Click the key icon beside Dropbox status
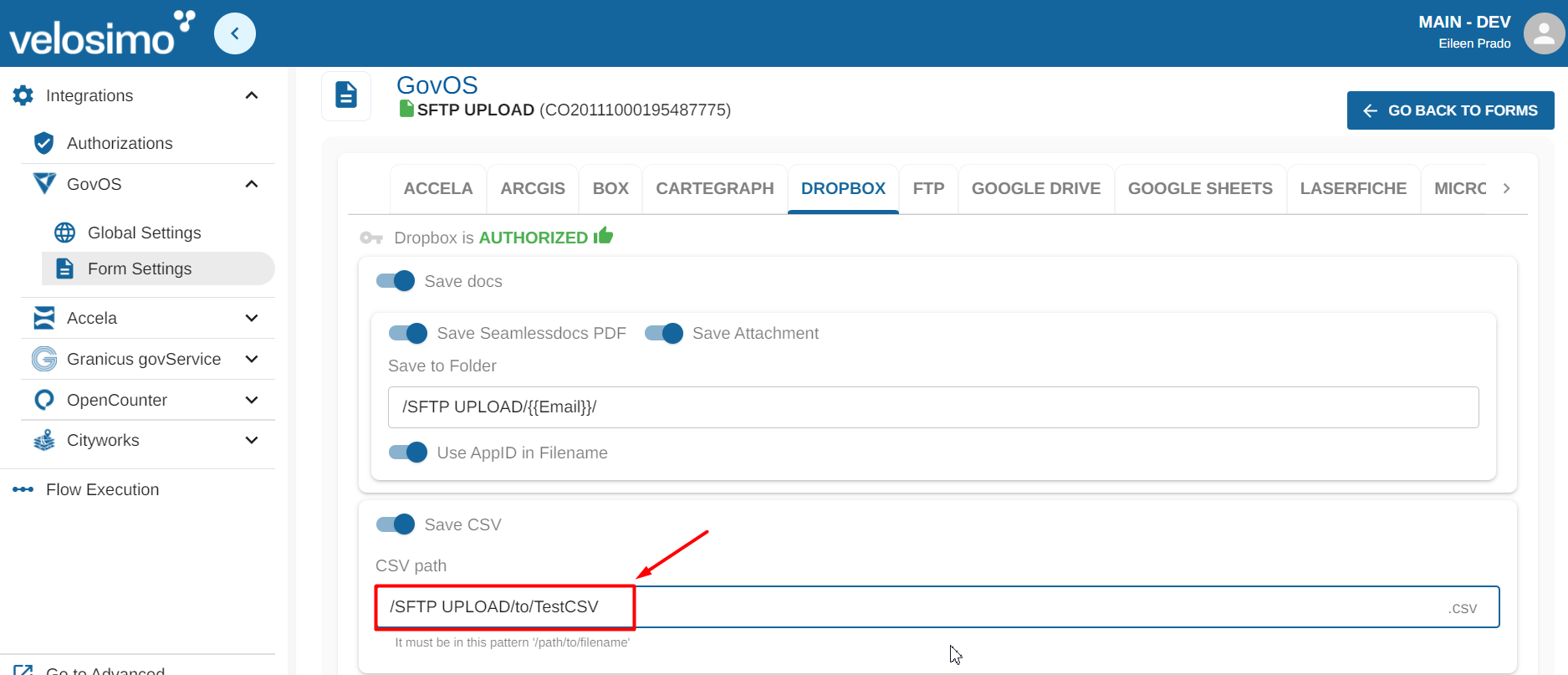Viewport: 1568px width, 675px height. (371, 238)
